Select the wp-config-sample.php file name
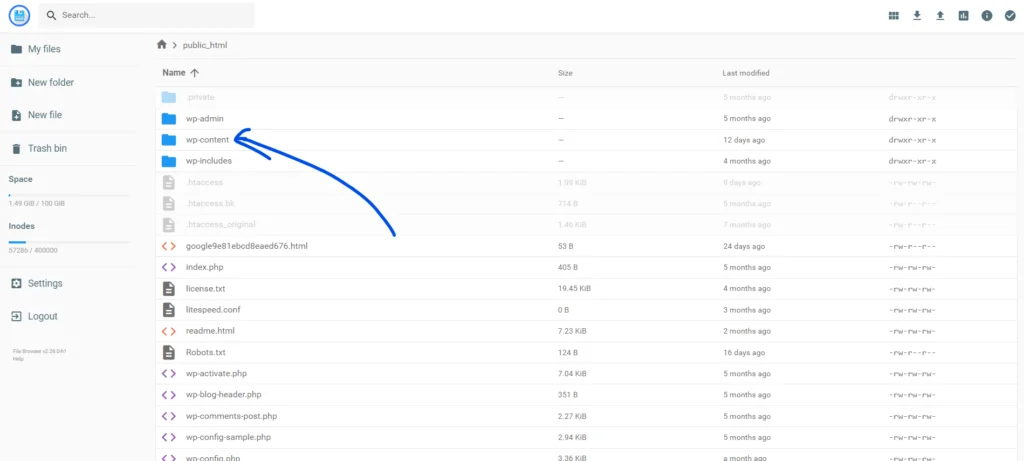The height and width of the screenshot is (461, 1024). (228, 437)
